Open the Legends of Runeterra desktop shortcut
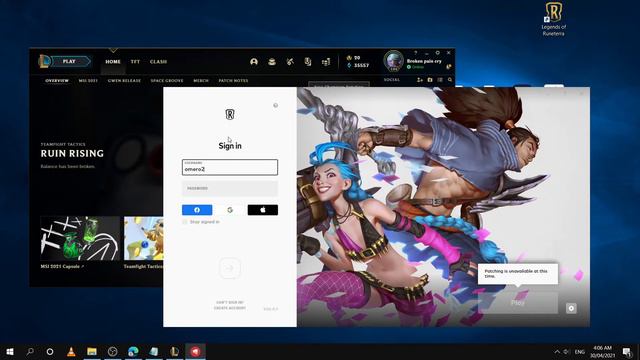 (x=553, y=19)
